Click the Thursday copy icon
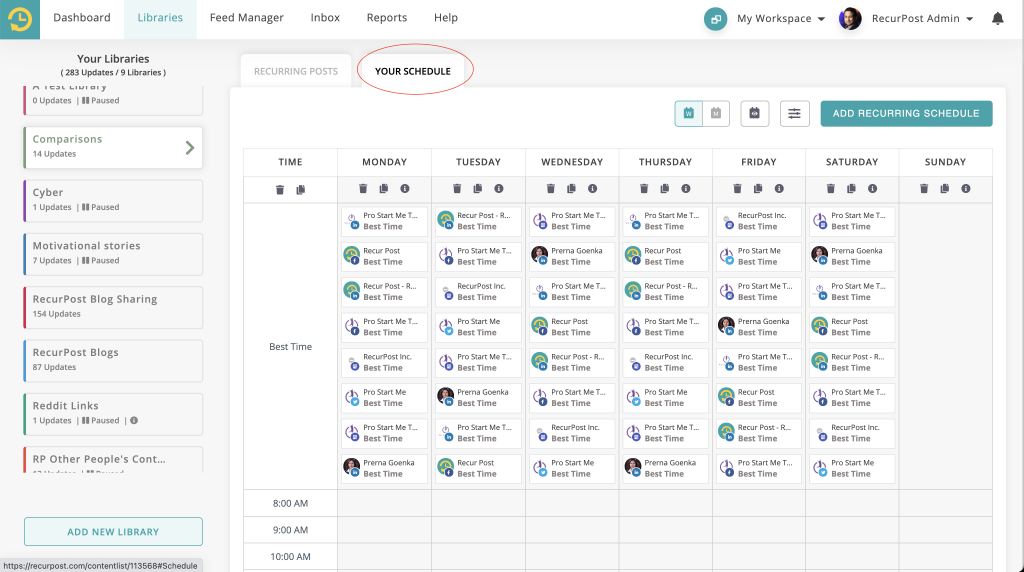The height and width of the screenshot is (572, 1024). pos(664,189)
